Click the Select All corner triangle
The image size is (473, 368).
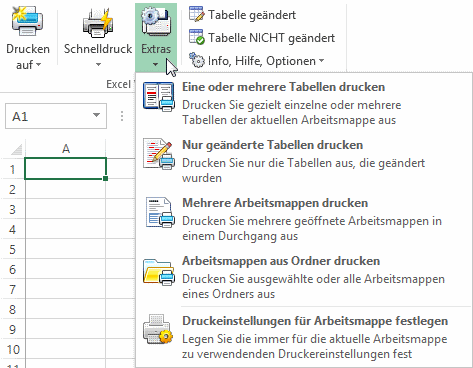[16, 150]
